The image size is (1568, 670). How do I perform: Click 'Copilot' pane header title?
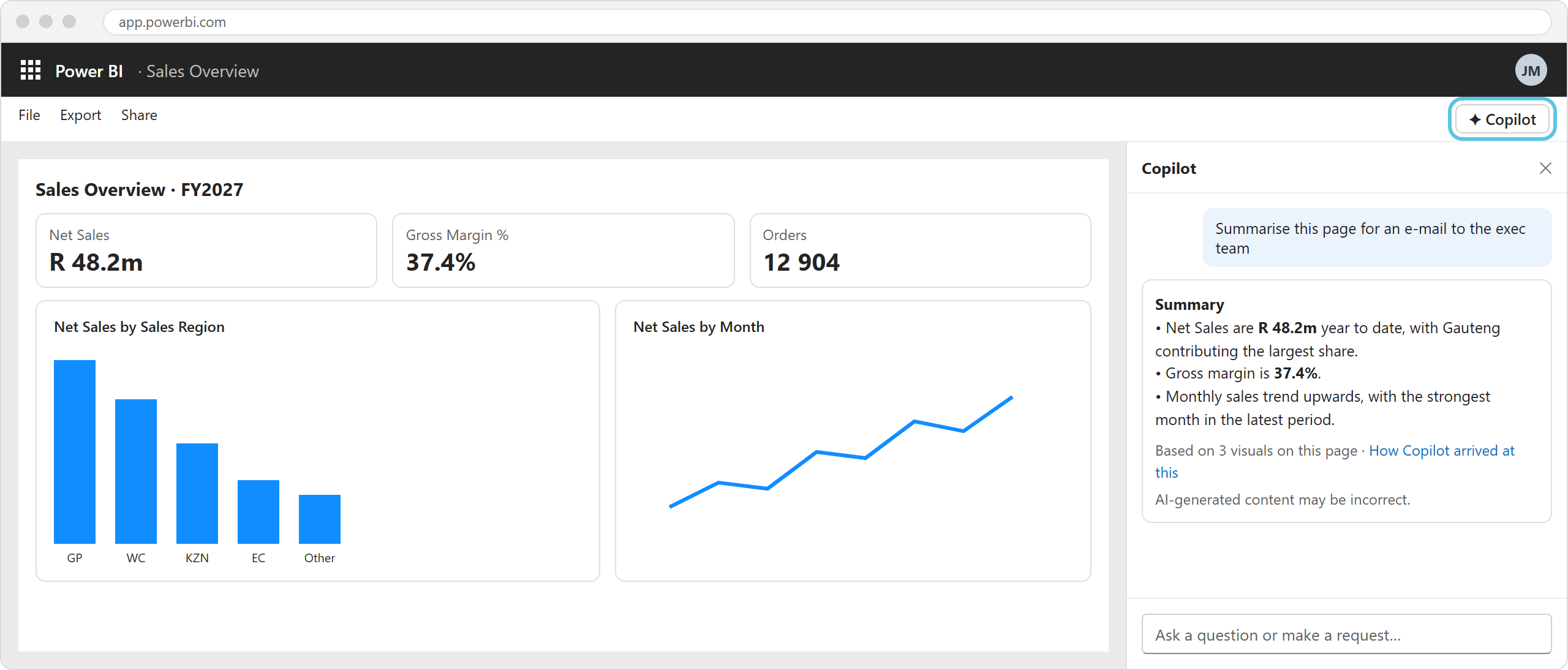[x=1169, y=168]
